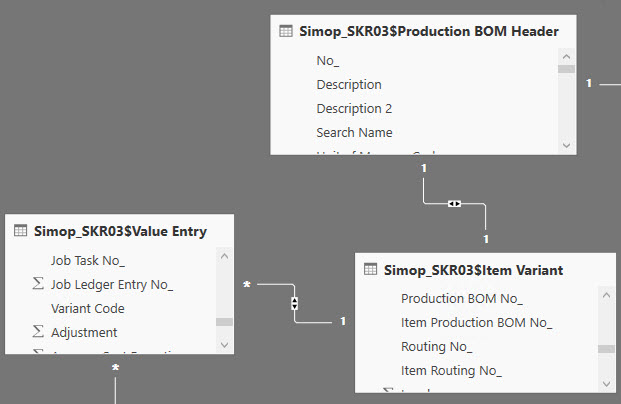Select the Item Routing No_ field
The image size is (621, 404).
[451, 371]
